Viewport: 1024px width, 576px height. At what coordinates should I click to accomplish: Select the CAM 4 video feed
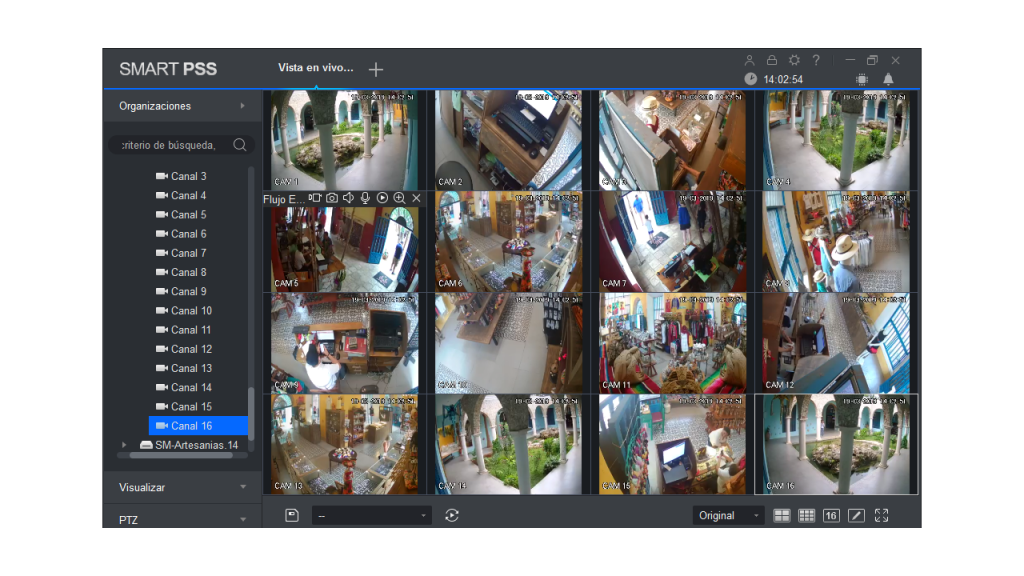point(836,140)
